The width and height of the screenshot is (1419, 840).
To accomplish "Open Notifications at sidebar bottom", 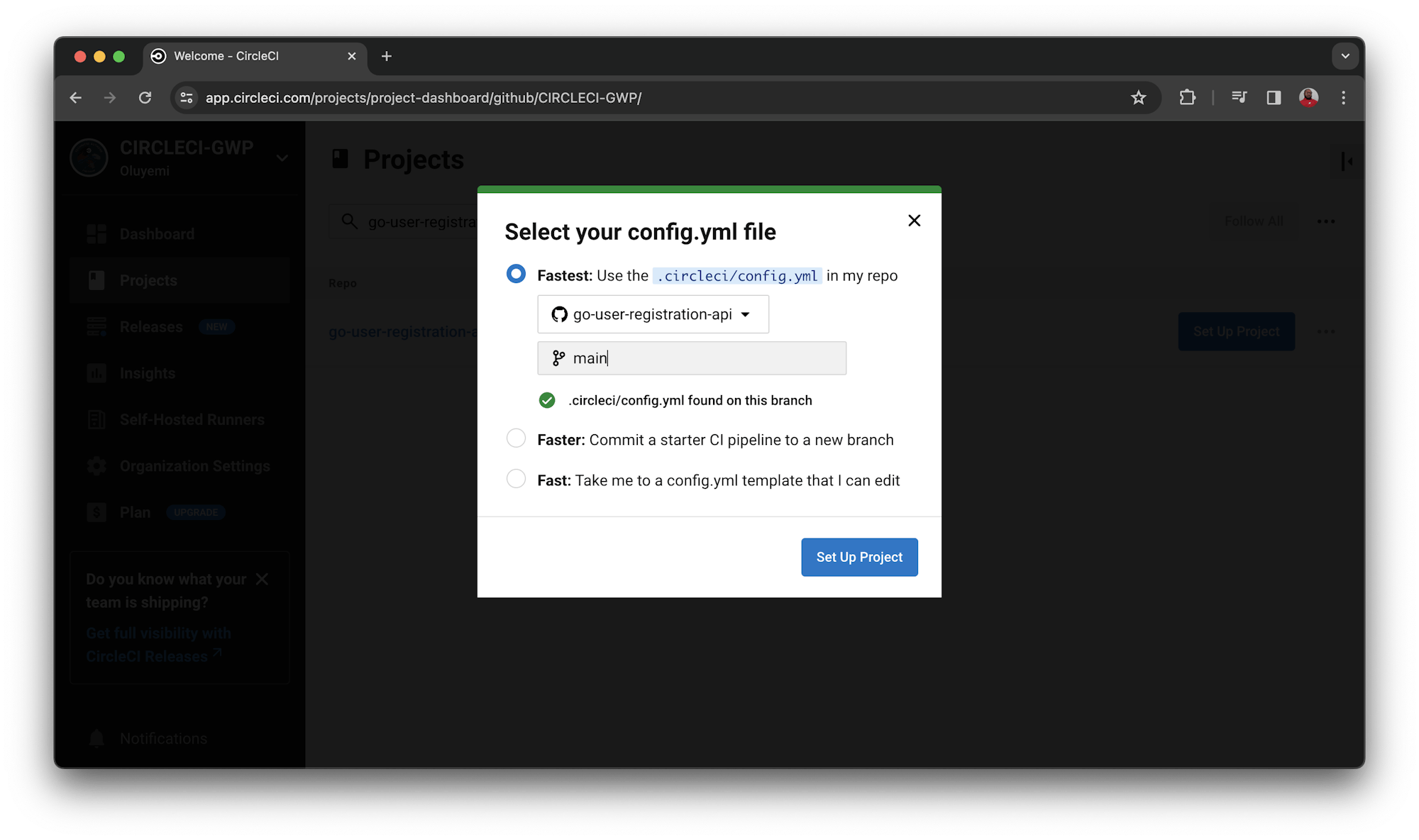I will pos(163,738).
